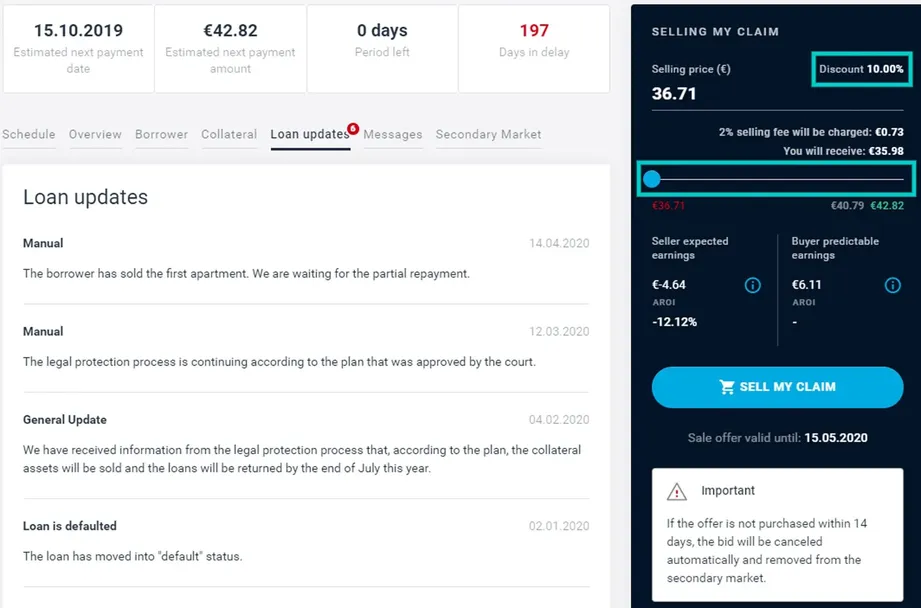Click the SELL MY CLAIM button

tap(777, 387)
